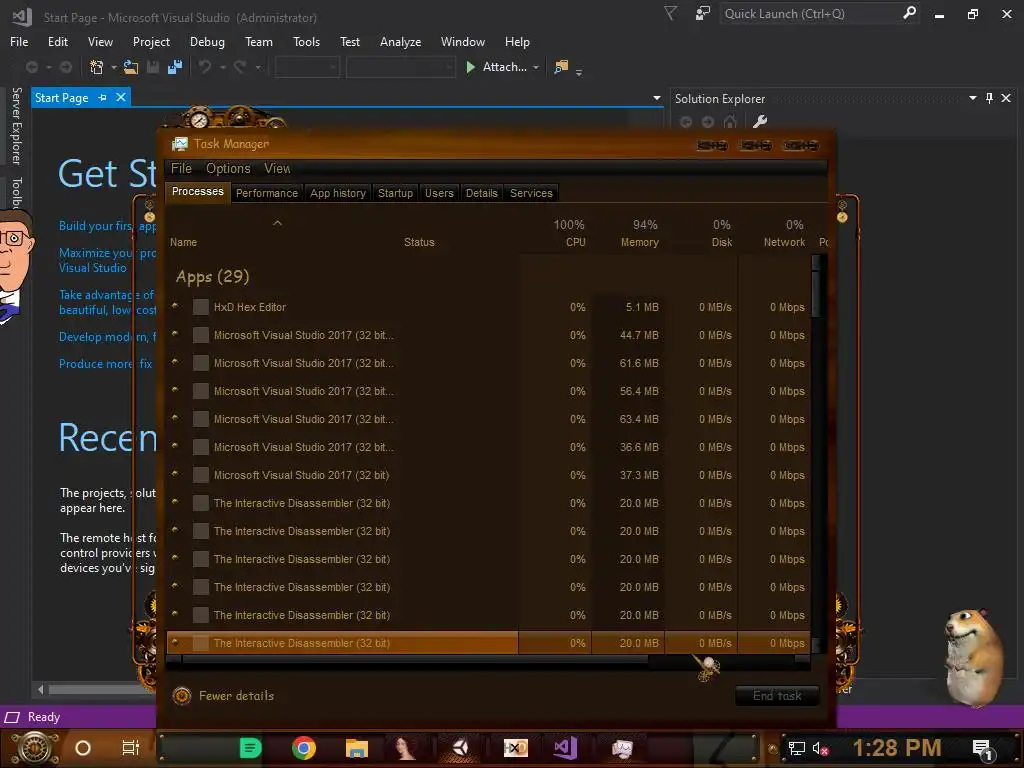Screen dimensions: 1024x768
Task: Open the Task Manager Options menu
Action: (228, 168)
